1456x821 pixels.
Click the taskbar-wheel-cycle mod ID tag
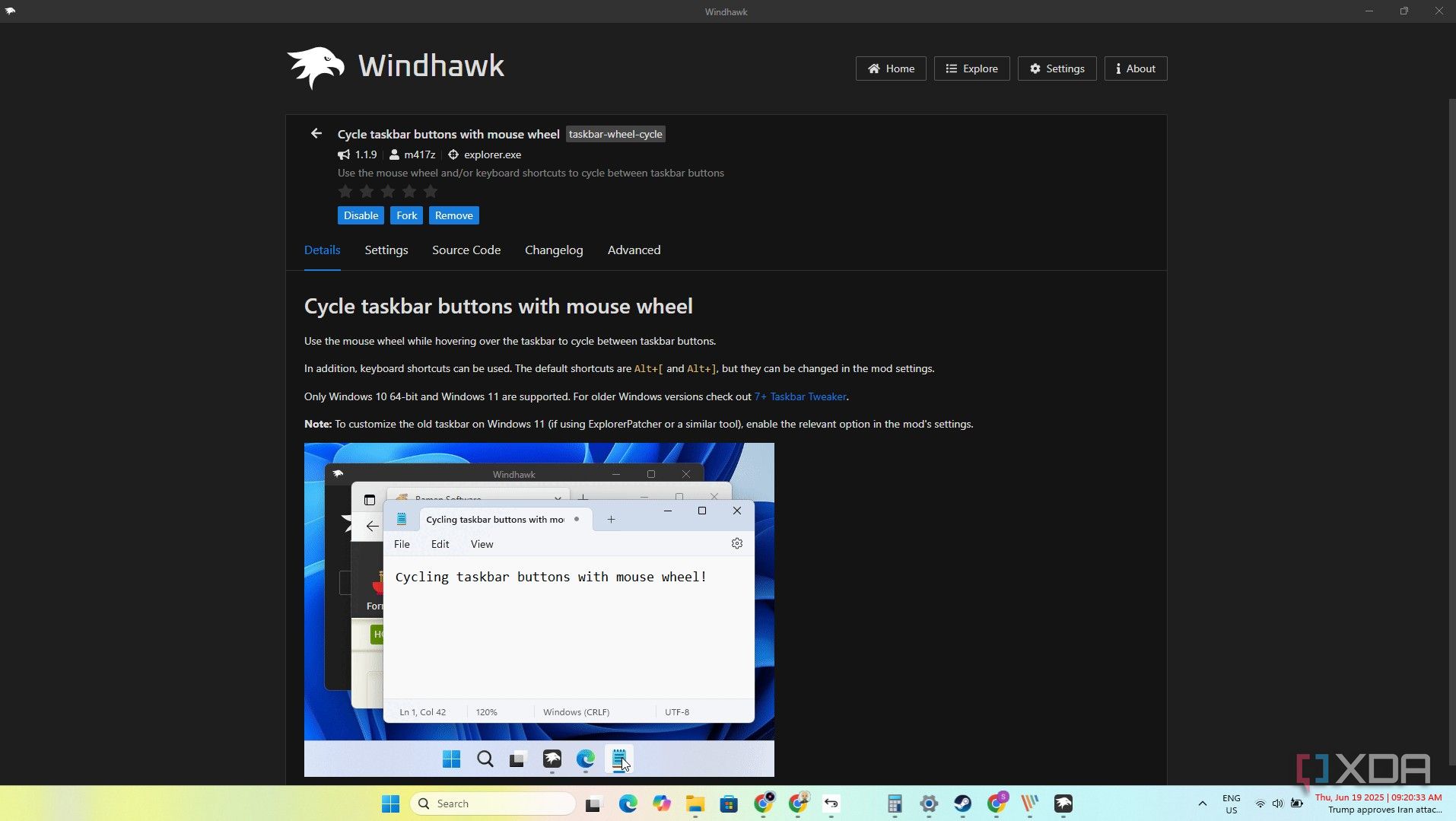[615, 134]
